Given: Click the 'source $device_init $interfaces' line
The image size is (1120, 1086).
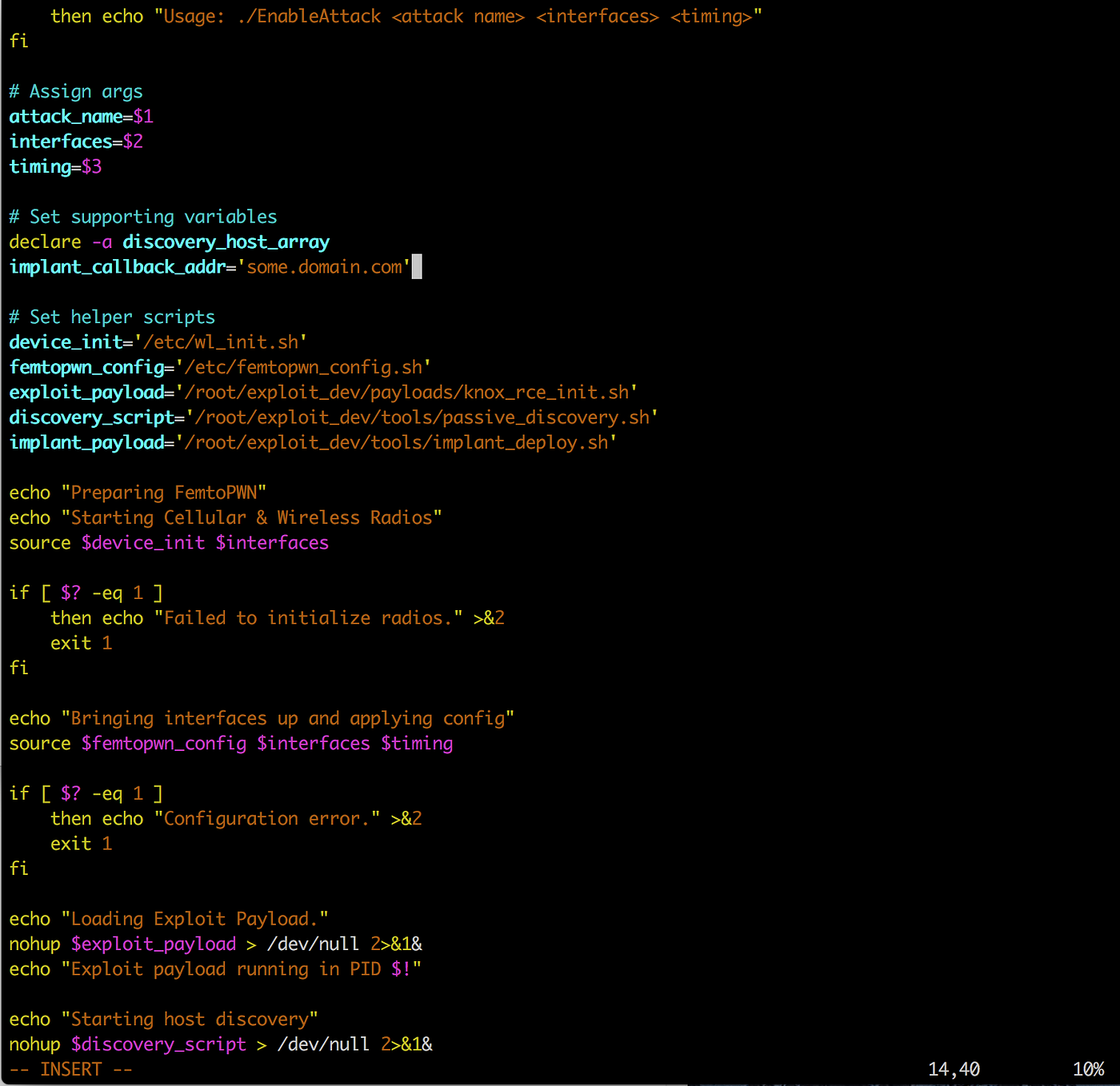Looking at the screenshot, I should click(169, 543).
